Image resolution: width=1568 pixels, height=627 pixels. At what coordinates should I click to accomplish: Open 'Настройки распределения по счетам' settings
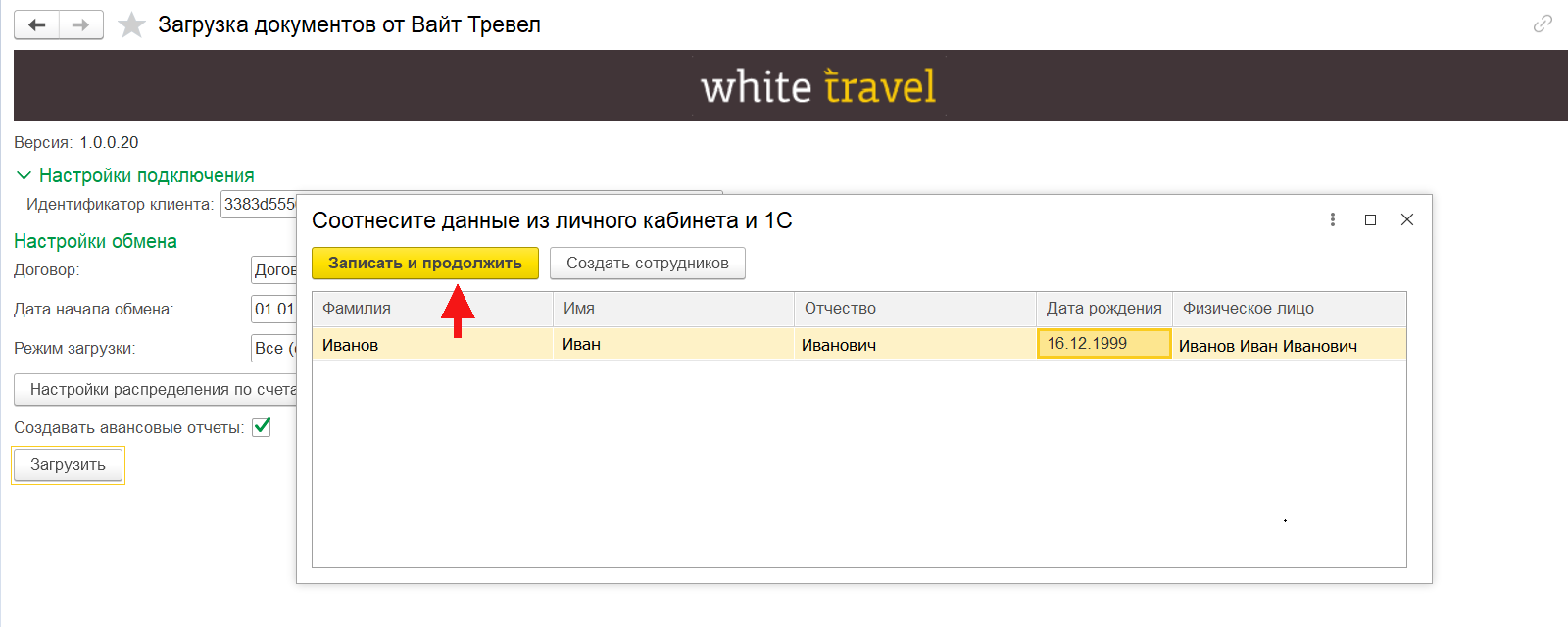pyautogui.click(x=157, y=389)
